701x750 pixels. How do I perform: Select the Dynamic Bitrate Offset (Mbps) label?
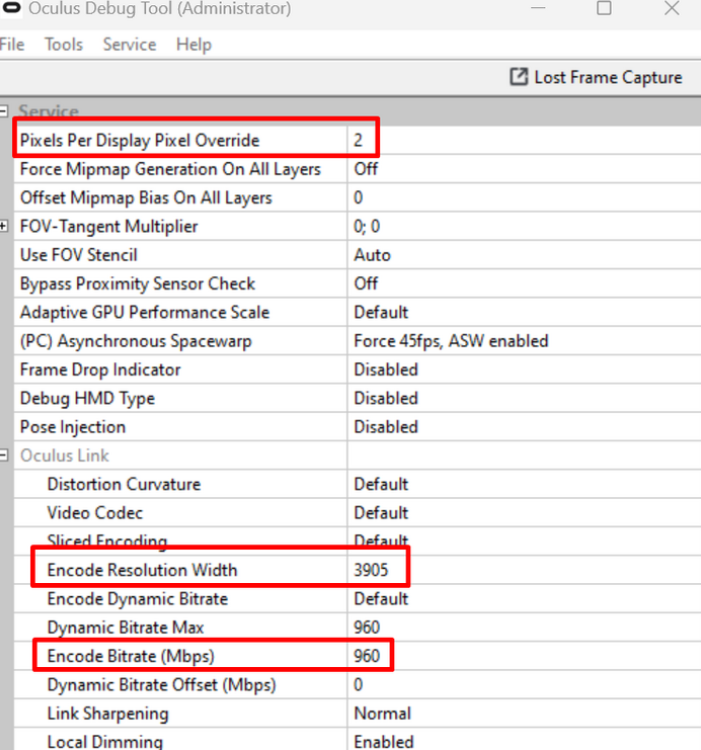point(162,684)
